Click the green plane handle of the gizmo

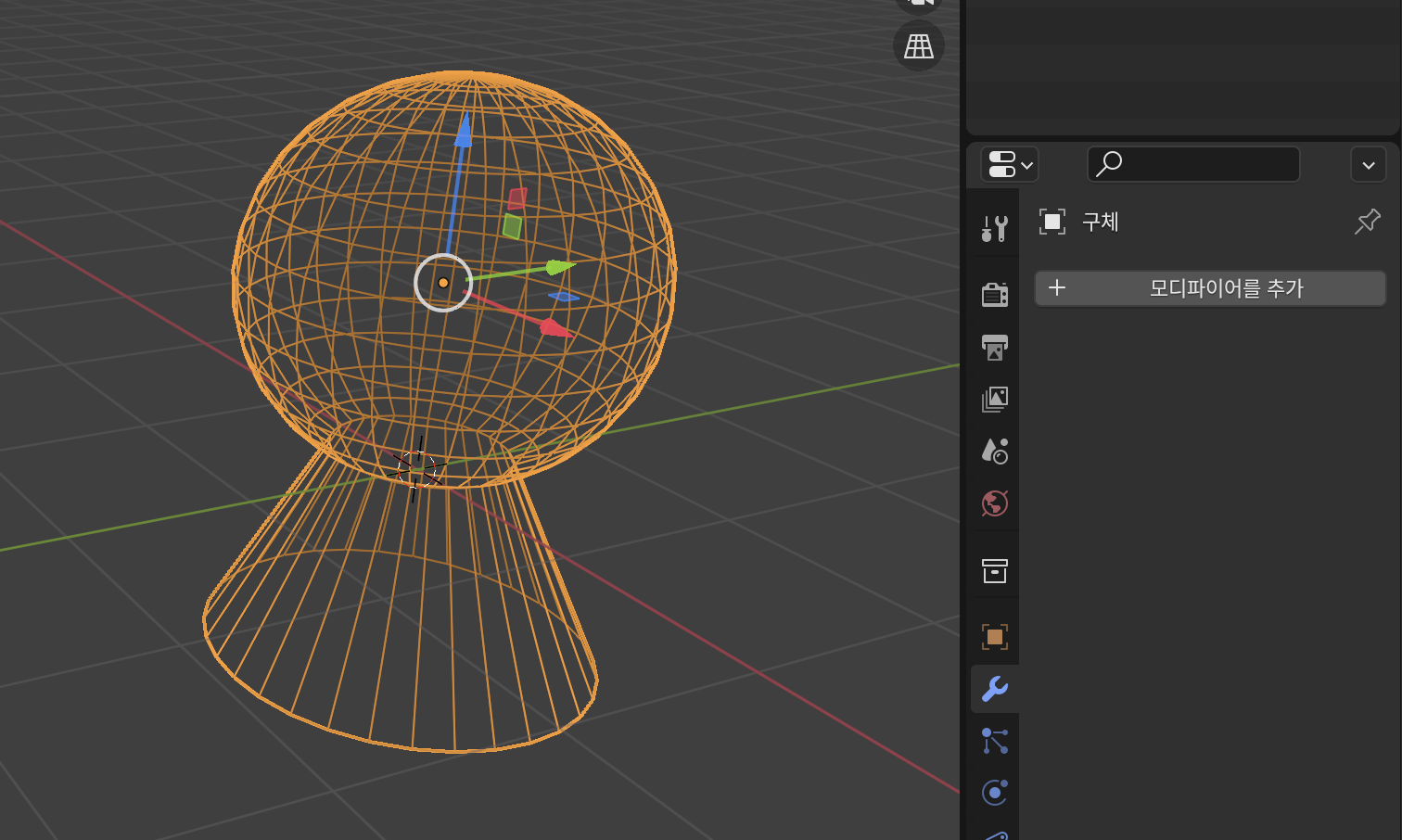[x=512, y=226]
